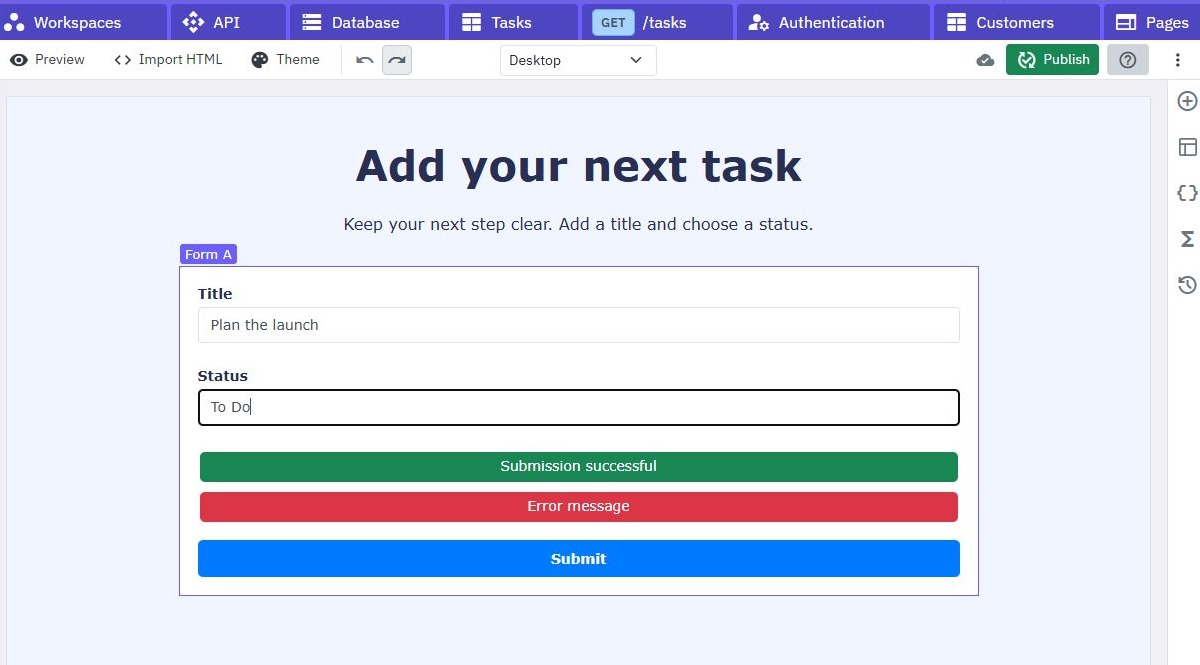
Task: Open the Desktop viewport dropdown
Action: pyautogui.click(x=578, y=60)
